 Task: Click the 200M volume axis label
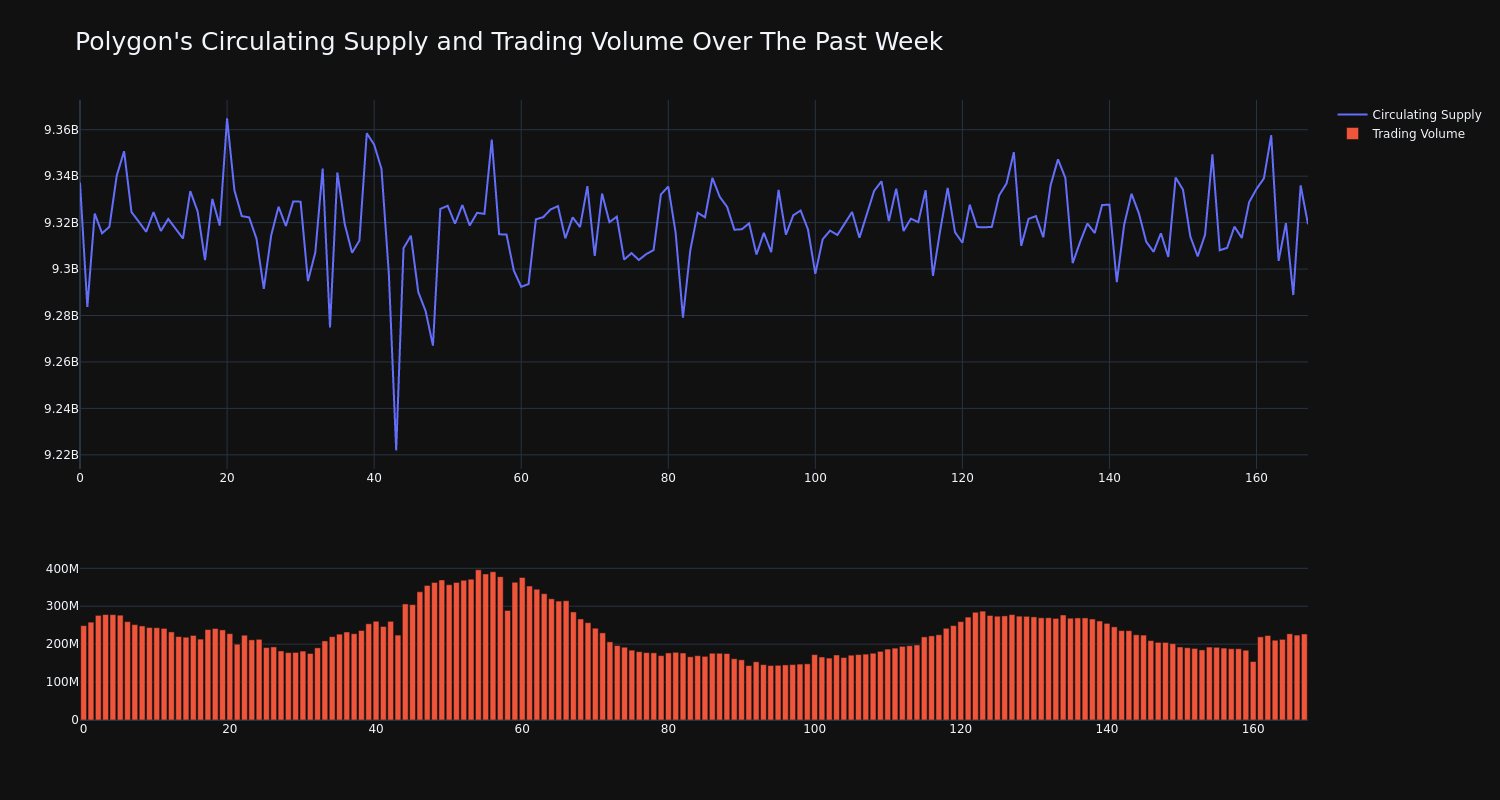pos(61,644)
